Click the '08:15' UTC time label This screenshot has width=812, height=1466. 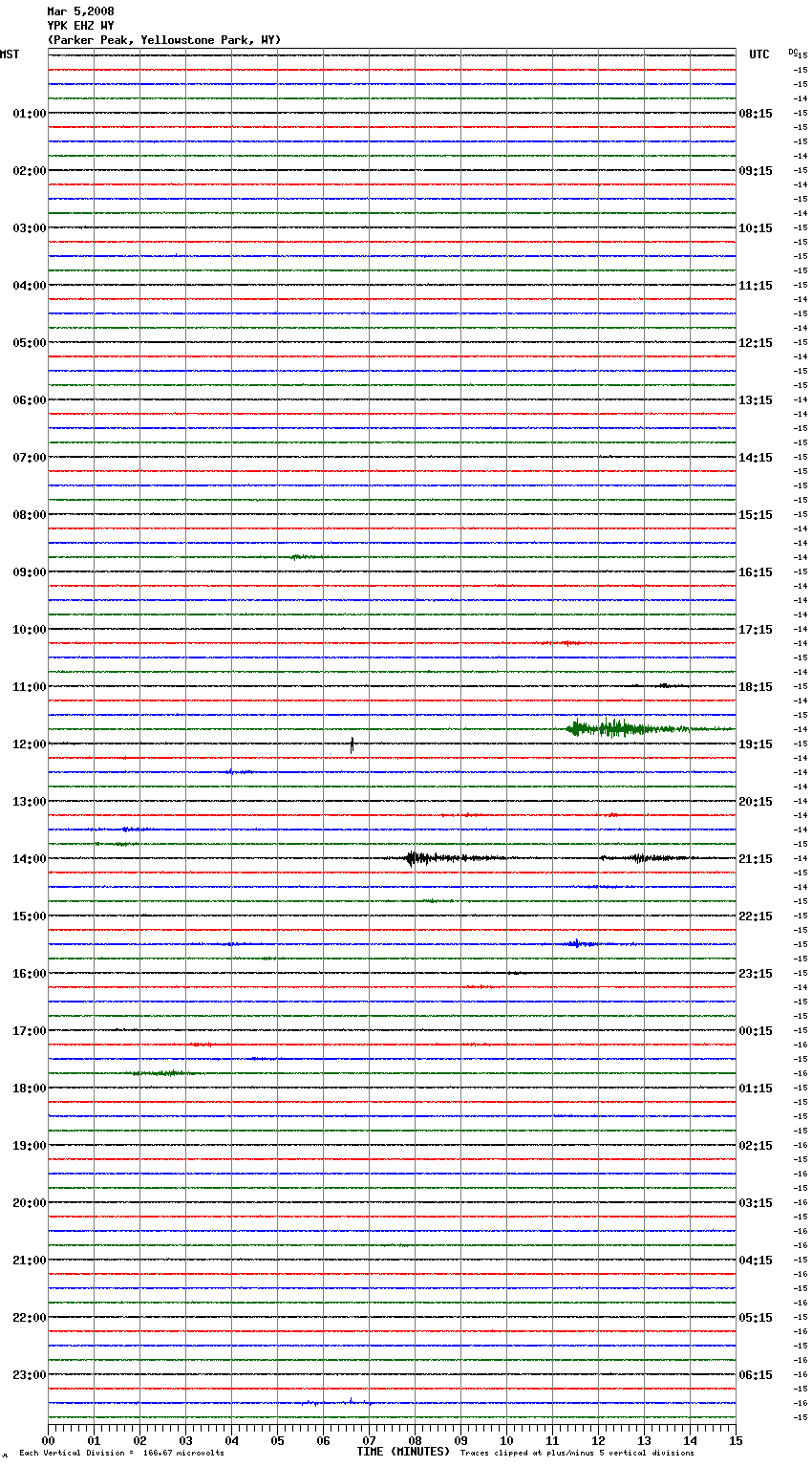756,114
